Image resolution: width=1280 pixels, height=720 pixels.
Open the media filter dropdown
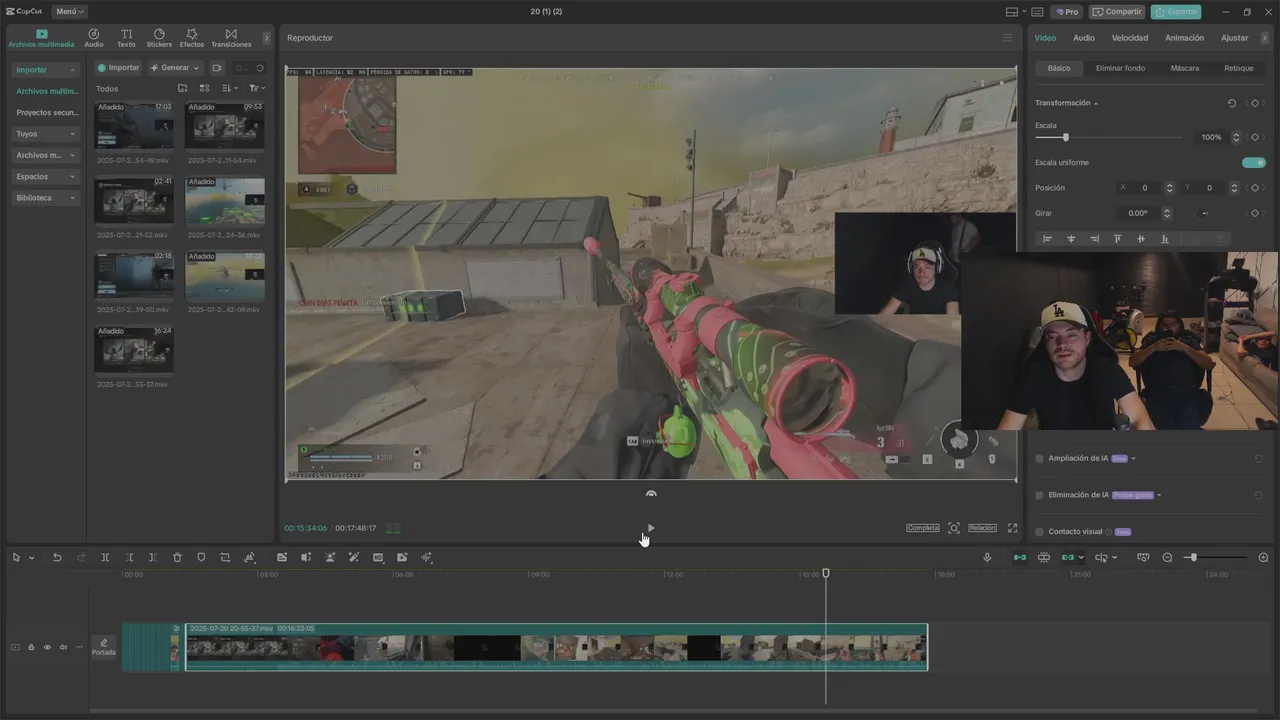257,88
